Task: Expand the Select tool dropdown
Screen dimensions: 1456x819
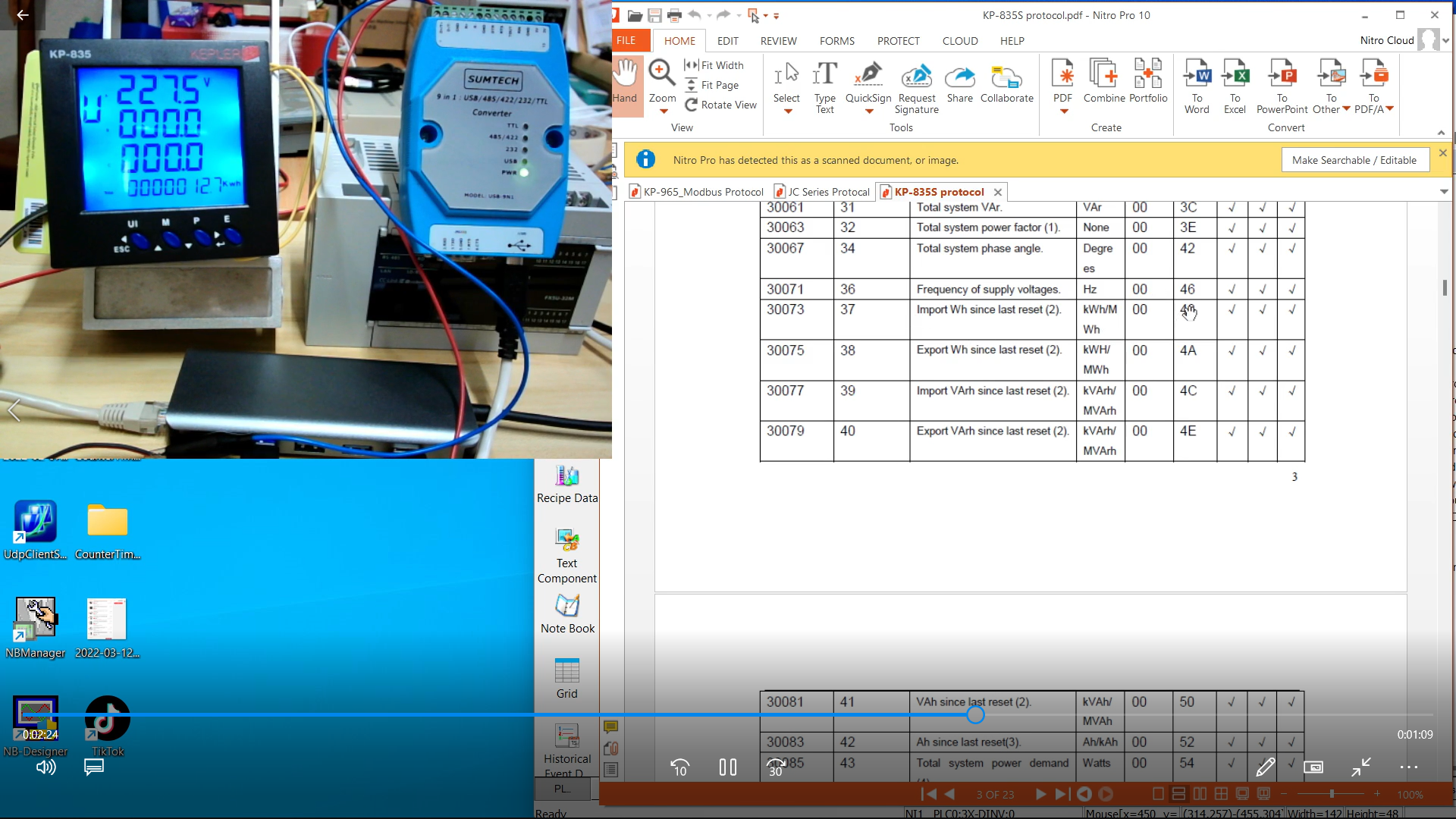Action: (787, 111)
